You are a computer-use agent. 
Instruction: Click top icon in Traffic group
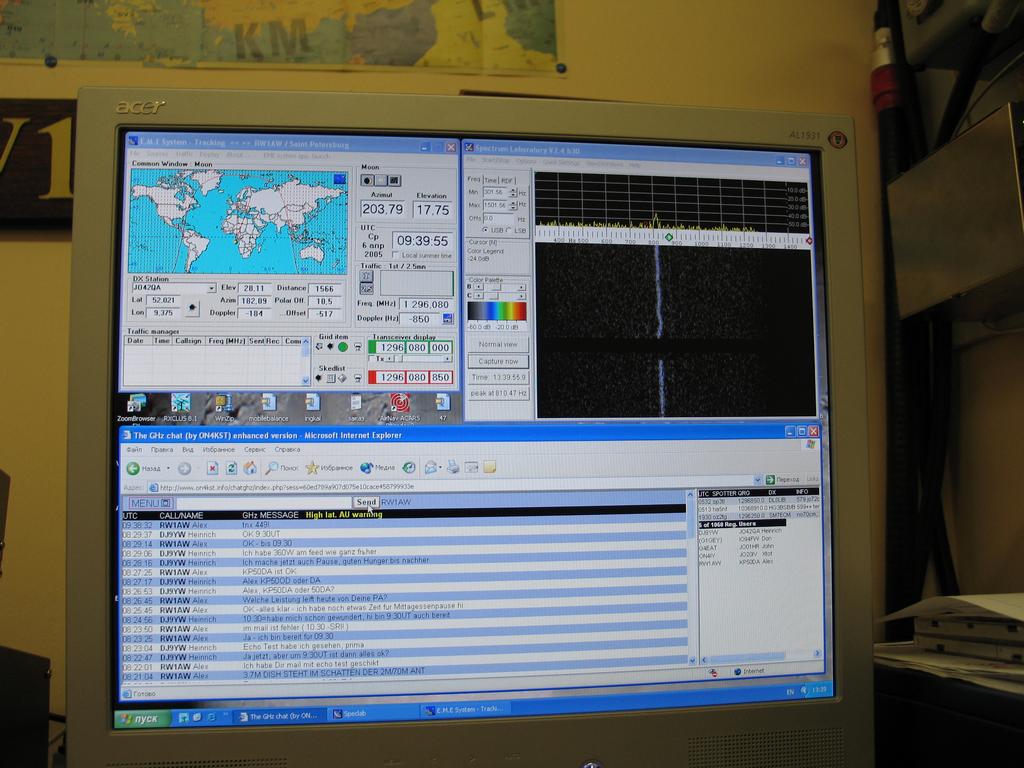click(x=367, y=276)
